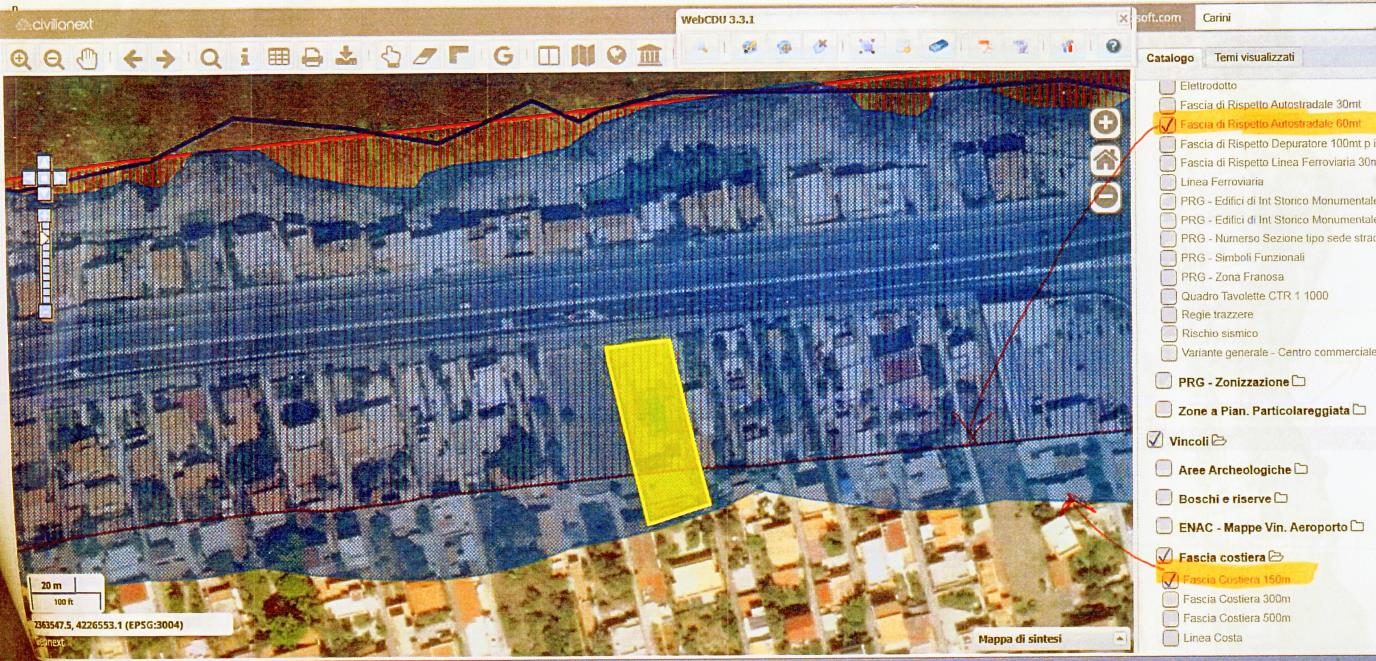This screenshot has width=1376, height=661.
Task: Uncheck Fascia Costiera 150m layer
Action: click(x=1170, y=580)
